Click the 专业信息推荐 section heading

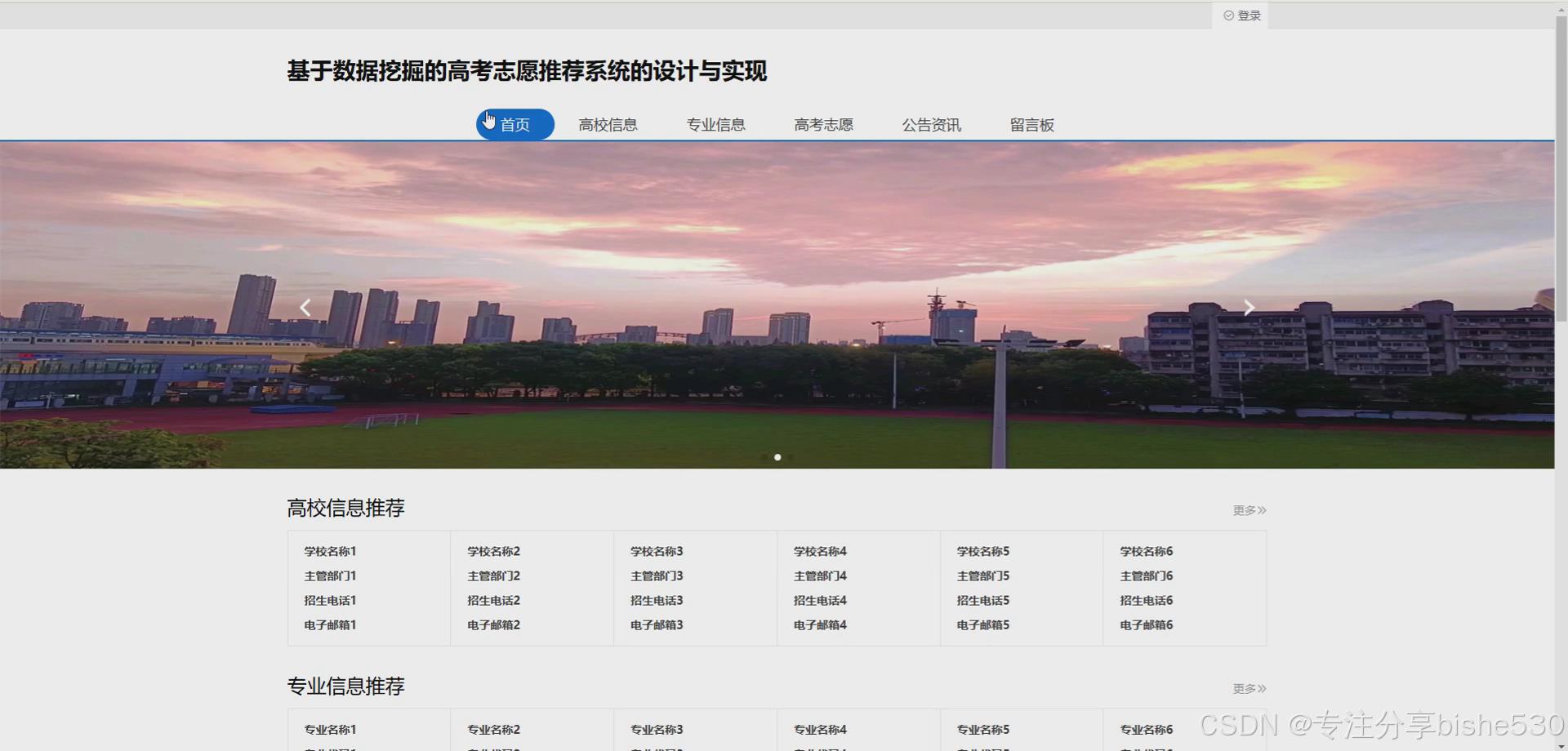[345, 686]
